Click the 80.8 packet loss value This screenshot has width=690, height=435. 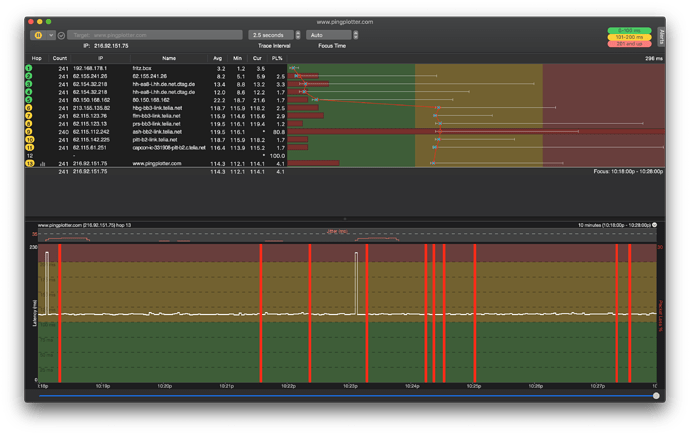click(279, 132)
